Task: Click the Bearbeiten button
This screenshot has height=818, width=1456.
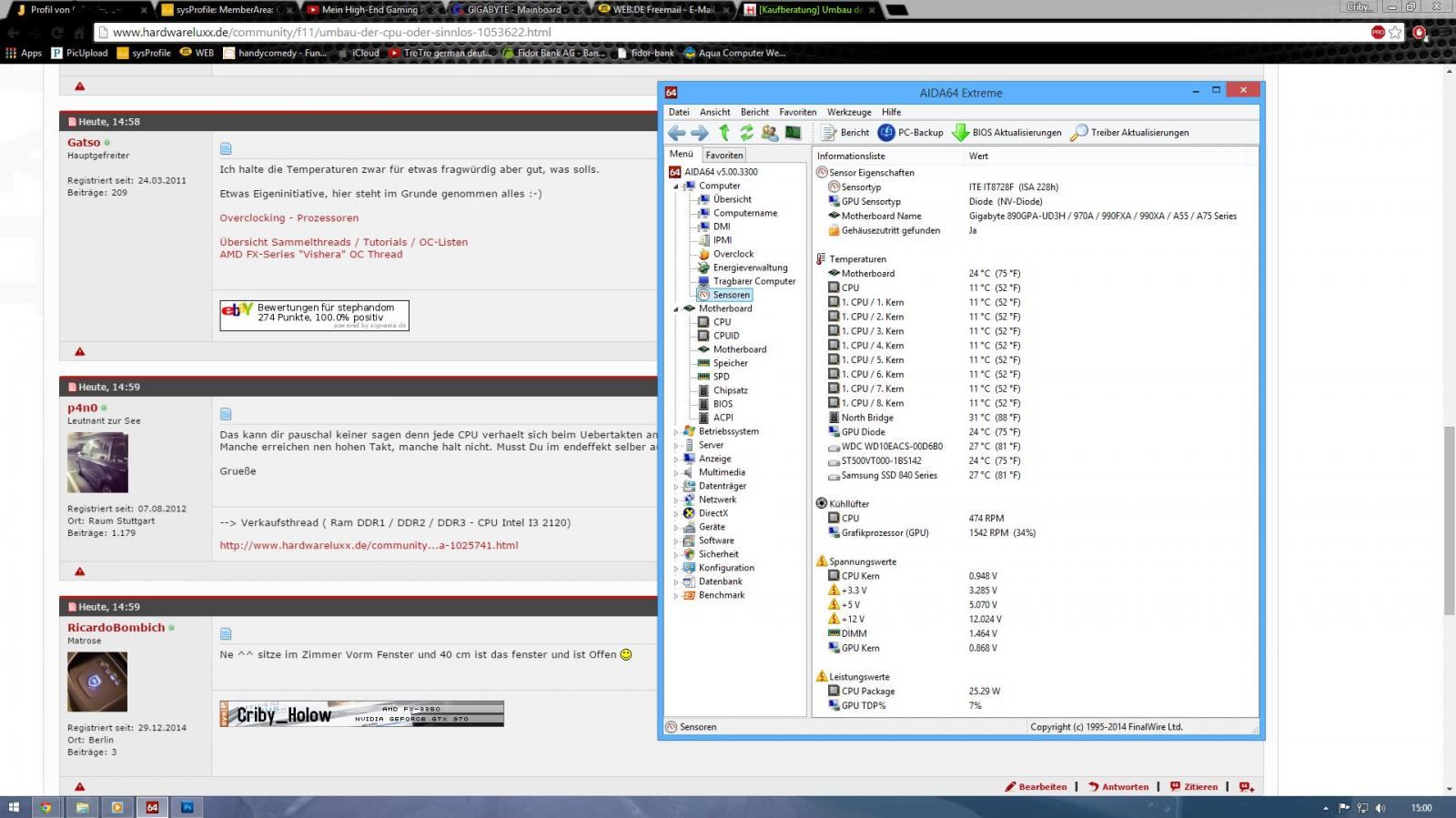Action: 1036,787
